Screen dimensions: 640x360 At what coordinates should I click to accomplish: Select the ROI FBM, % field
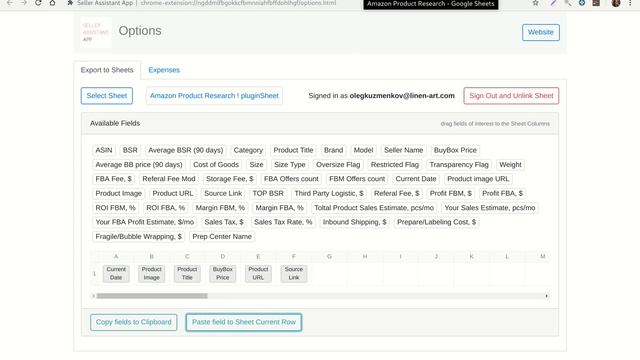(x=116, y=208)
